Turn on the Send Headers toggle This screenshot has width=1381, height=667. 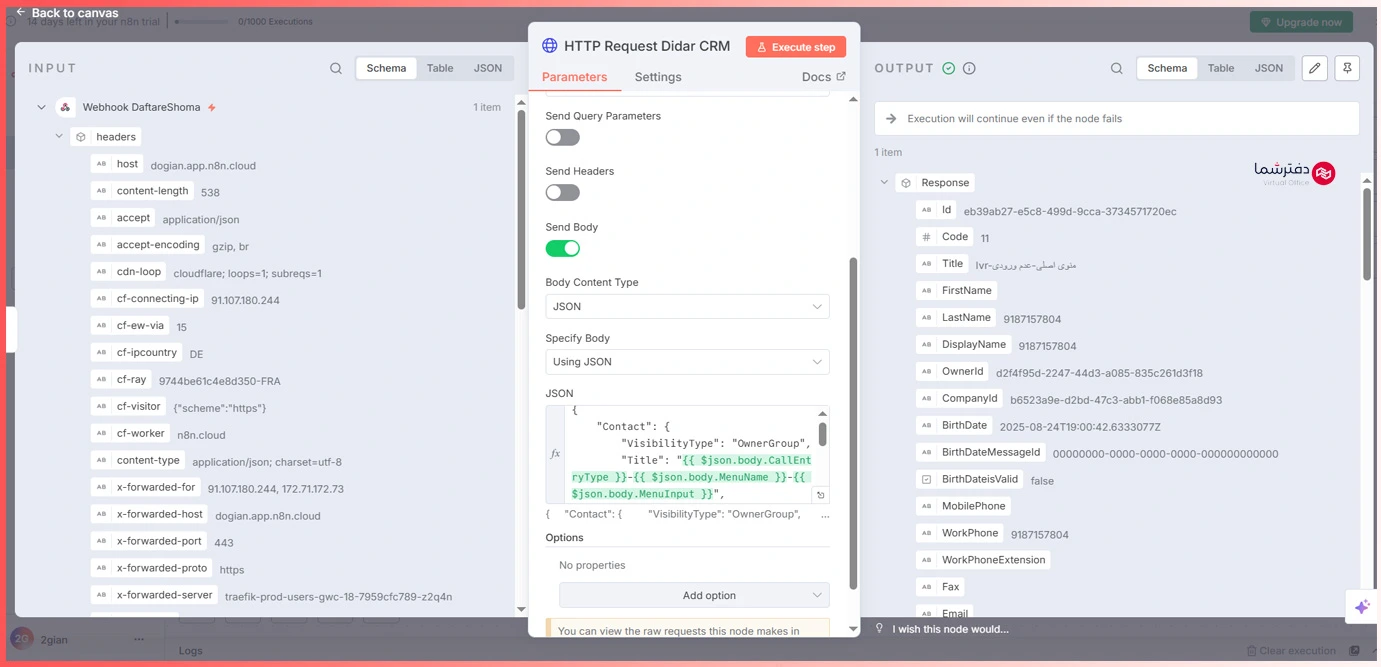pyautogui.click(x=562, y=192)
